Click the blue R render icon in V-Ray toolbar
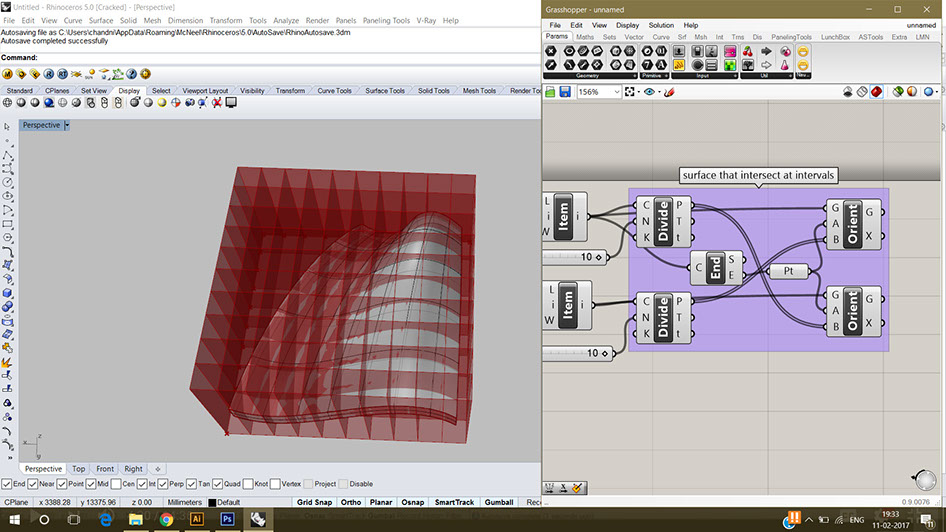Screen dimensions: 946x532 click(49, 74)
